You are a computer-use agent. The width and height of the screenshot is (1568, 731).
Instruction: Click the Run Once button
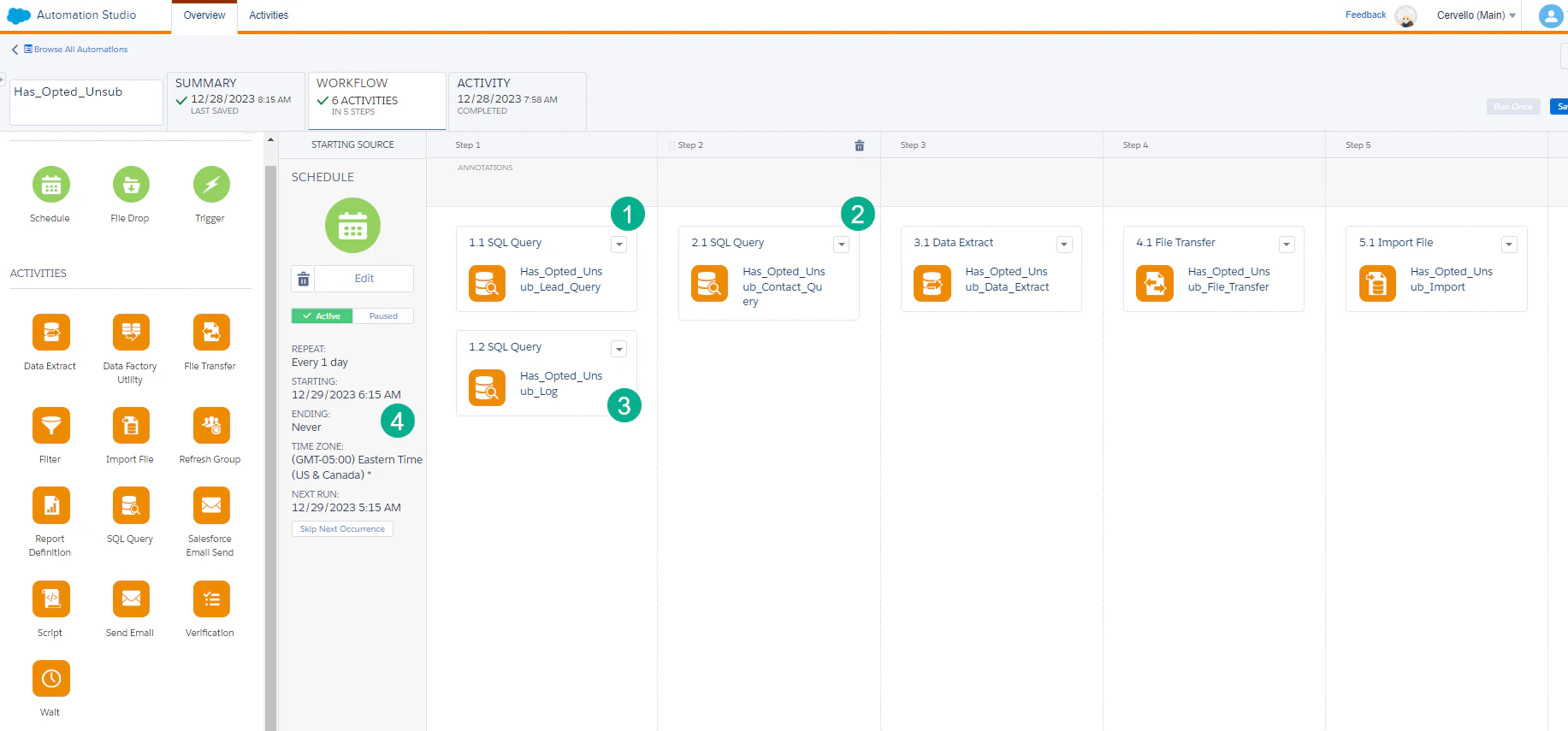point(1513,107)
